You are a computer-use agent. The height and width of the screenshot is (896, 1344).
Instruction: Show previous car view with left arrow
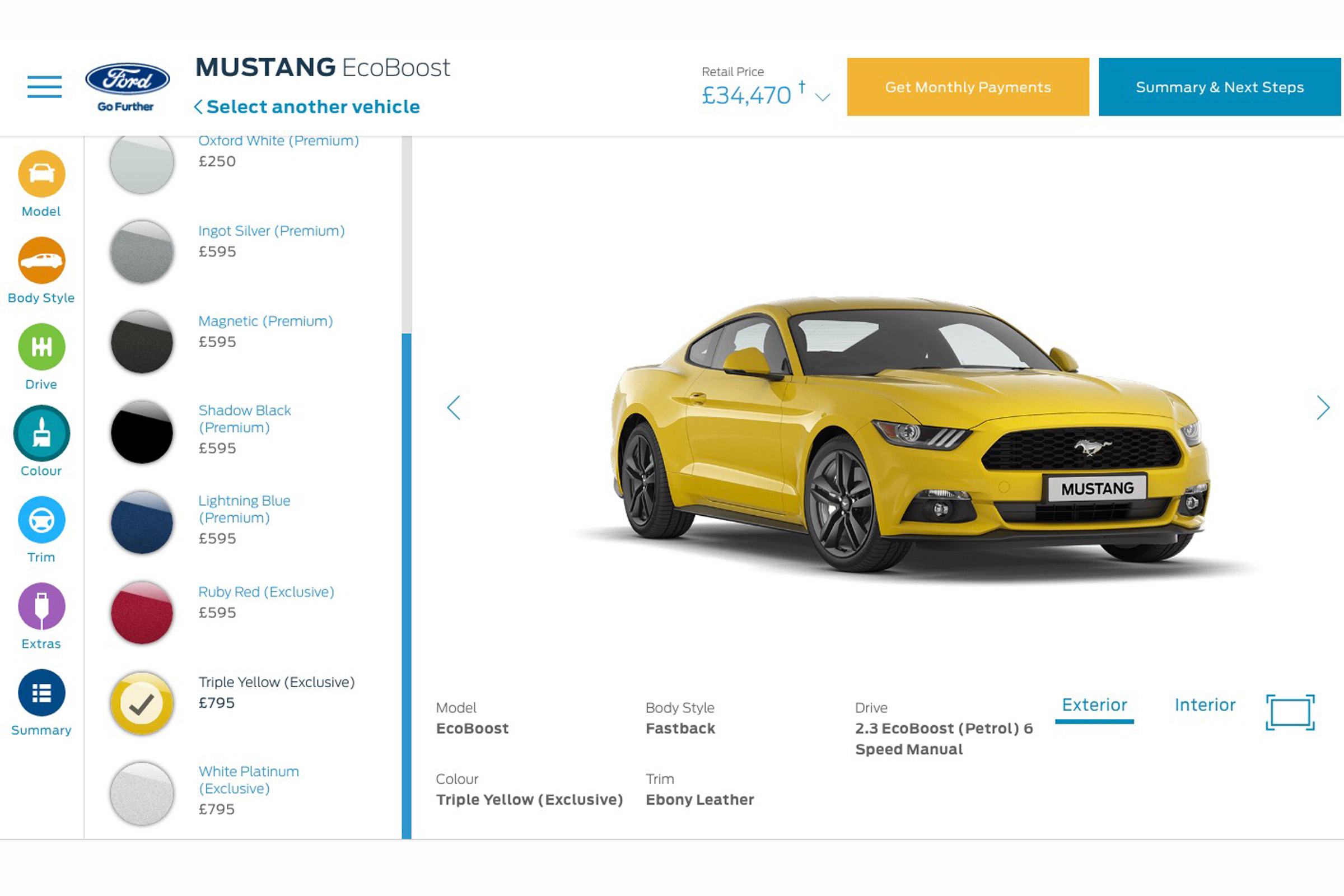tap(454, 408)
